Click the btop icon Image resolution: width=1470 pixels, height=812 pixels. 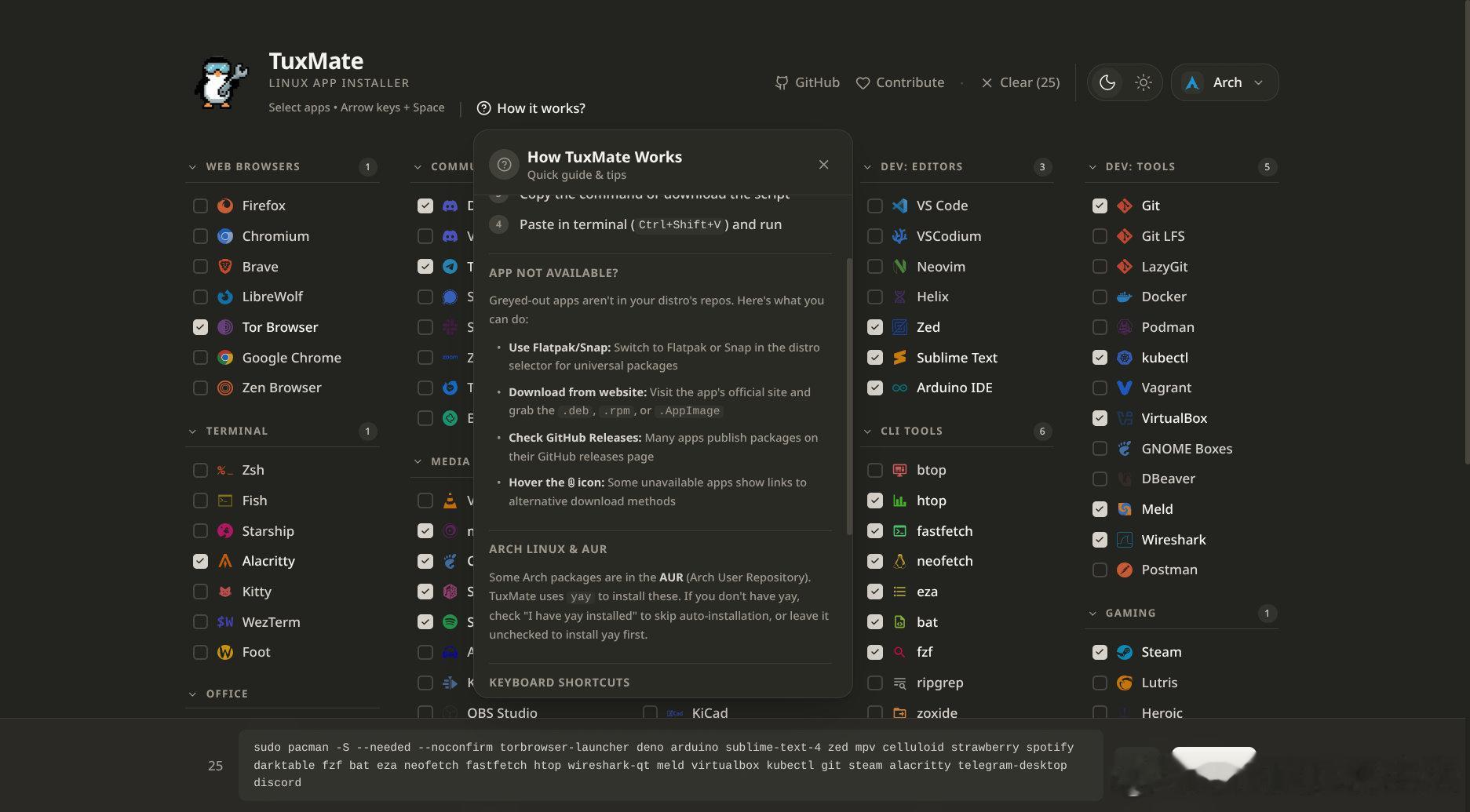(900, 470)
